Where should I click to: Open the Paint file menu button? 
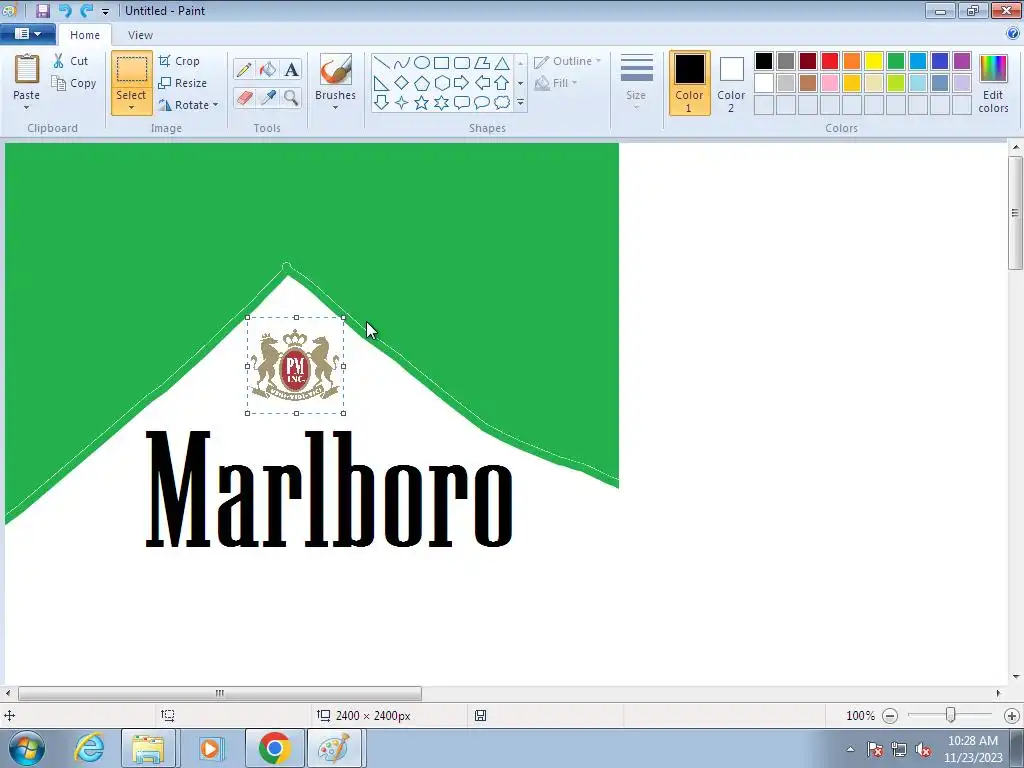click(27, 34)
